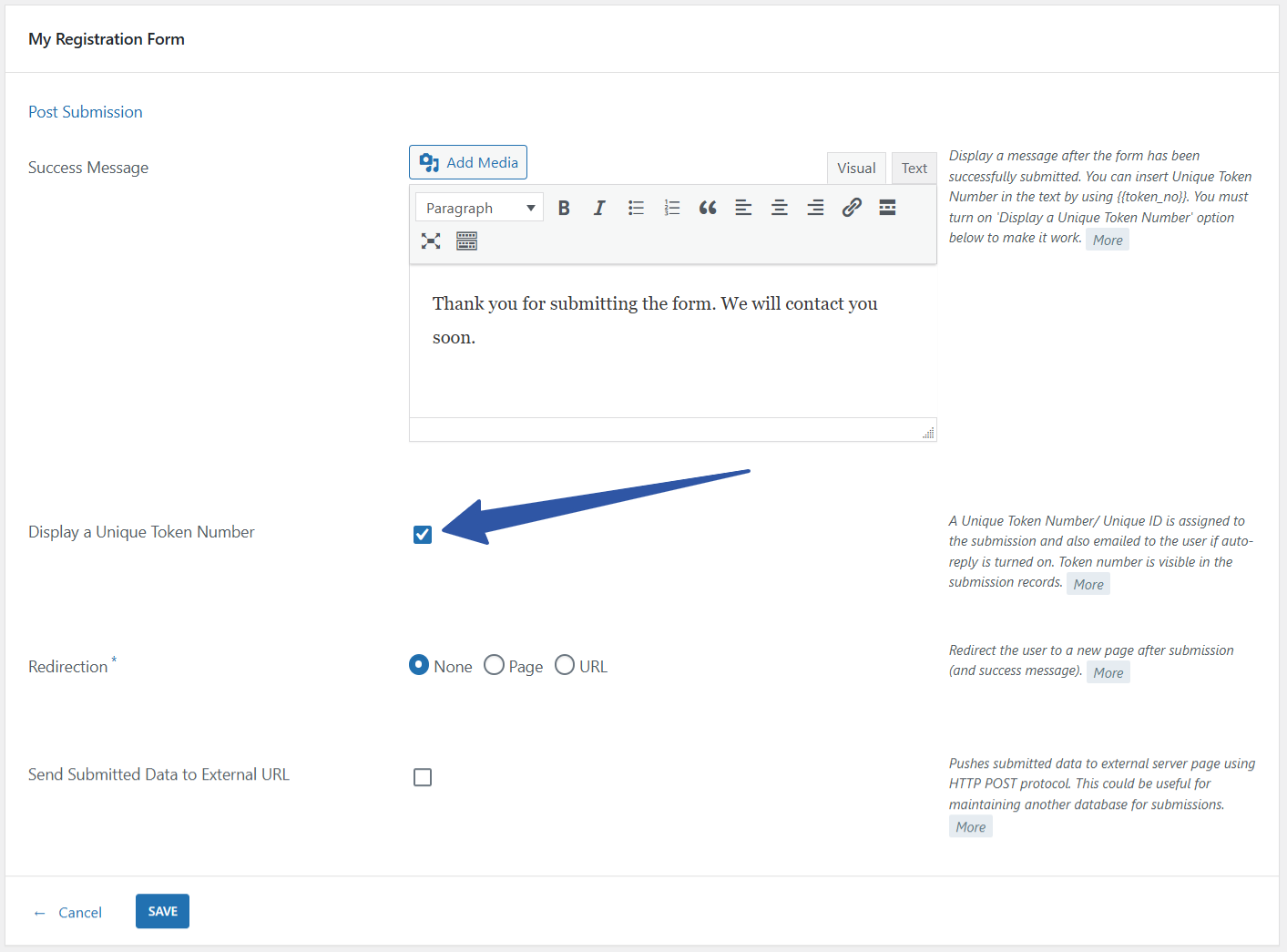Uncheck Display a Unique Token Number
The width and height of the screenshot is (1287, 952).
point(423,535)
